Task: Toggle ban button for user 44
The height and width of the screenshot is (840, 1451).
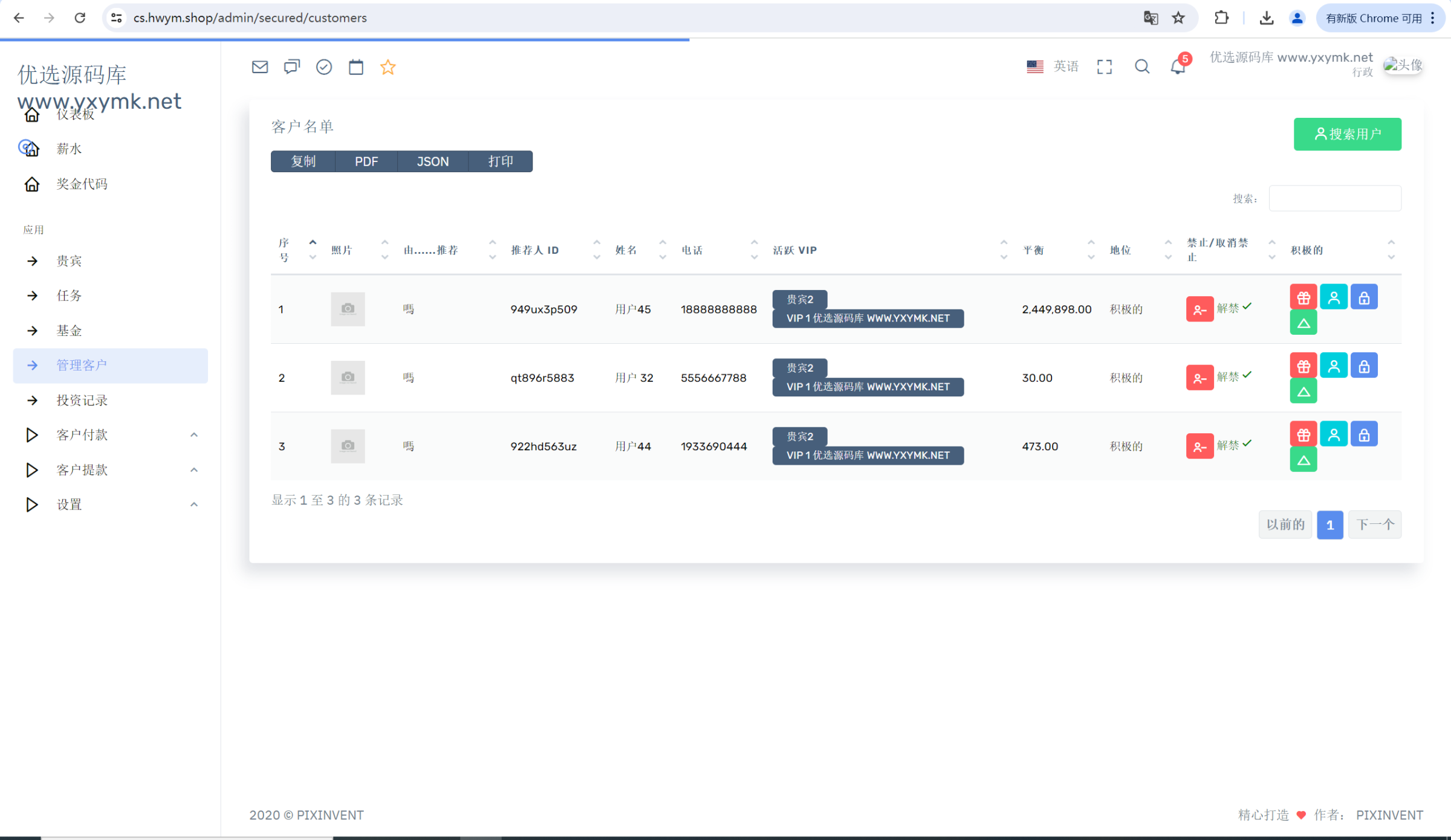Action: click(1199, 447)
